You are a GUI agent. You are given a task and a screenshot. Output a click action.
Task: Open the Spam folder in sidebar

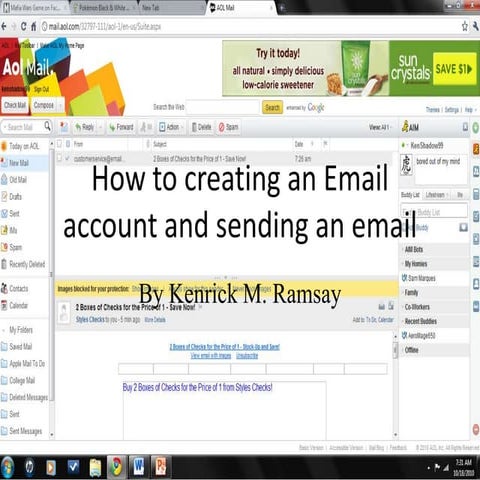(24, 247)
